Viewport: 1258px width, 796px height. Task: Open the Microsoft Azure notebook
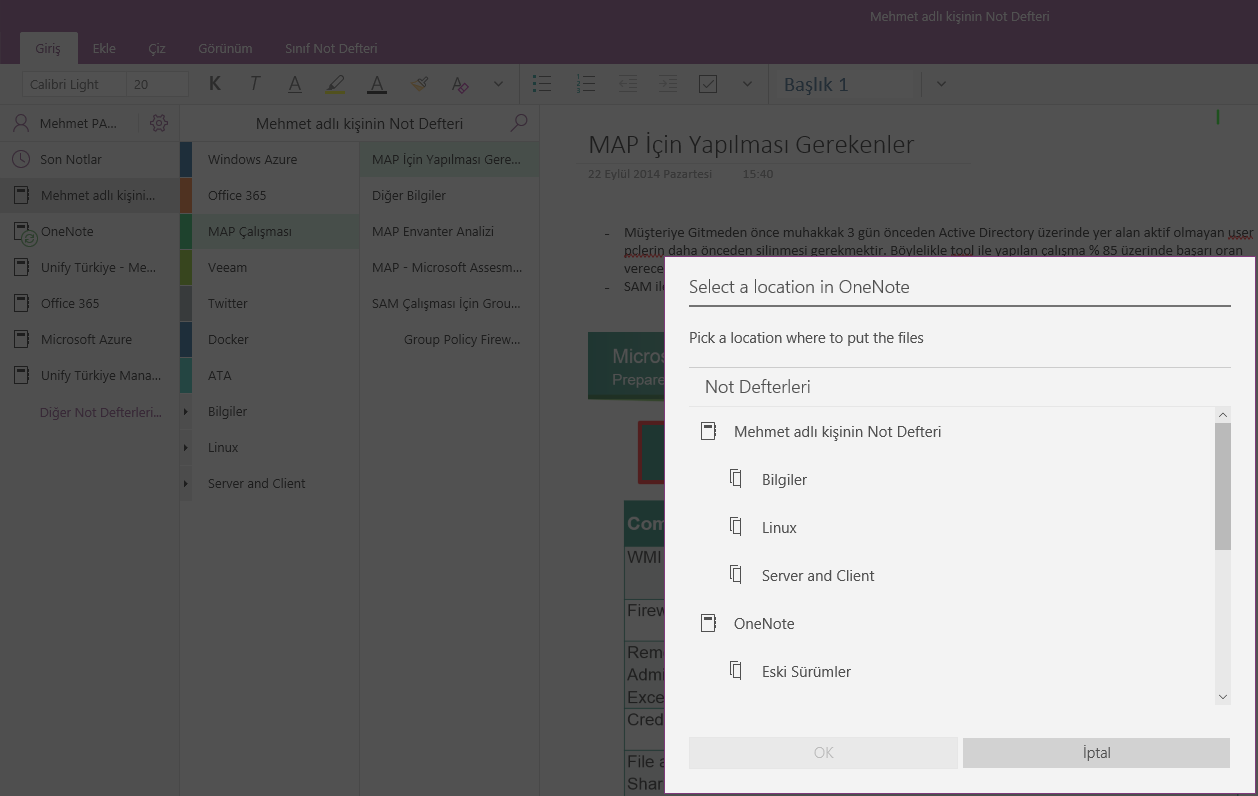pos(90,339)
